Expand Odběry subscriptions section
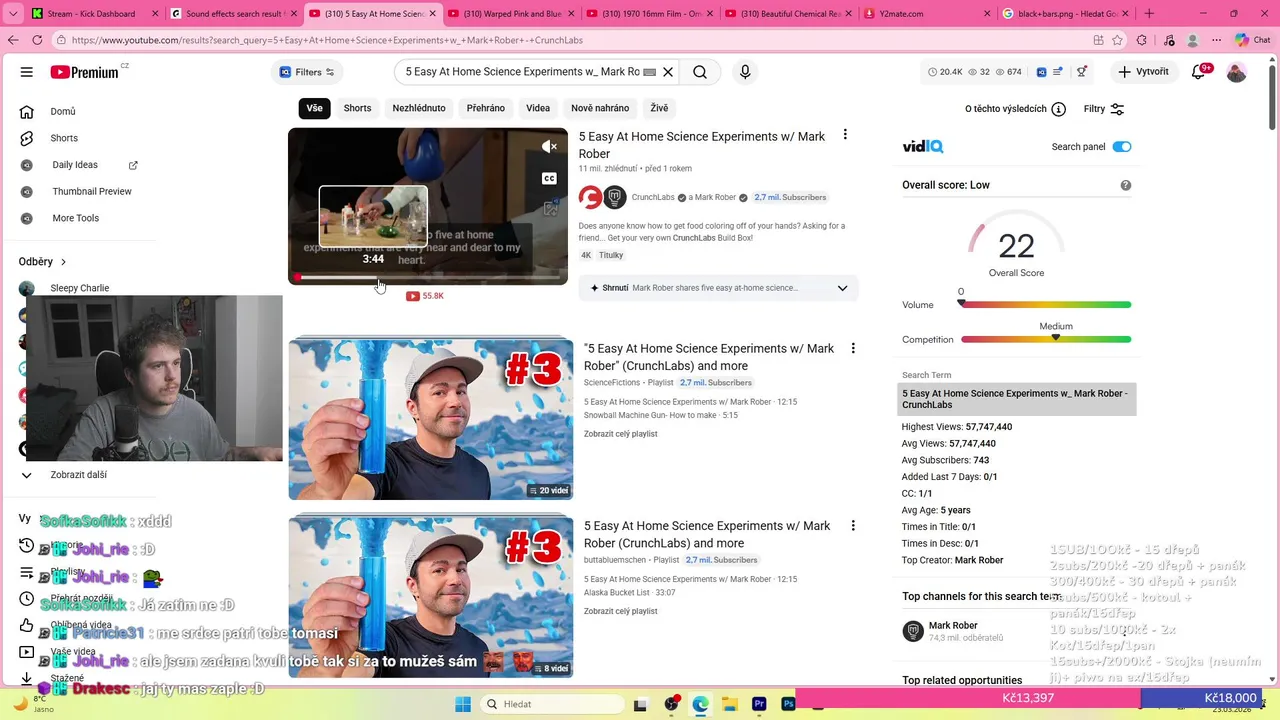Screen dimensions: 1280x720 click(42, 262)
